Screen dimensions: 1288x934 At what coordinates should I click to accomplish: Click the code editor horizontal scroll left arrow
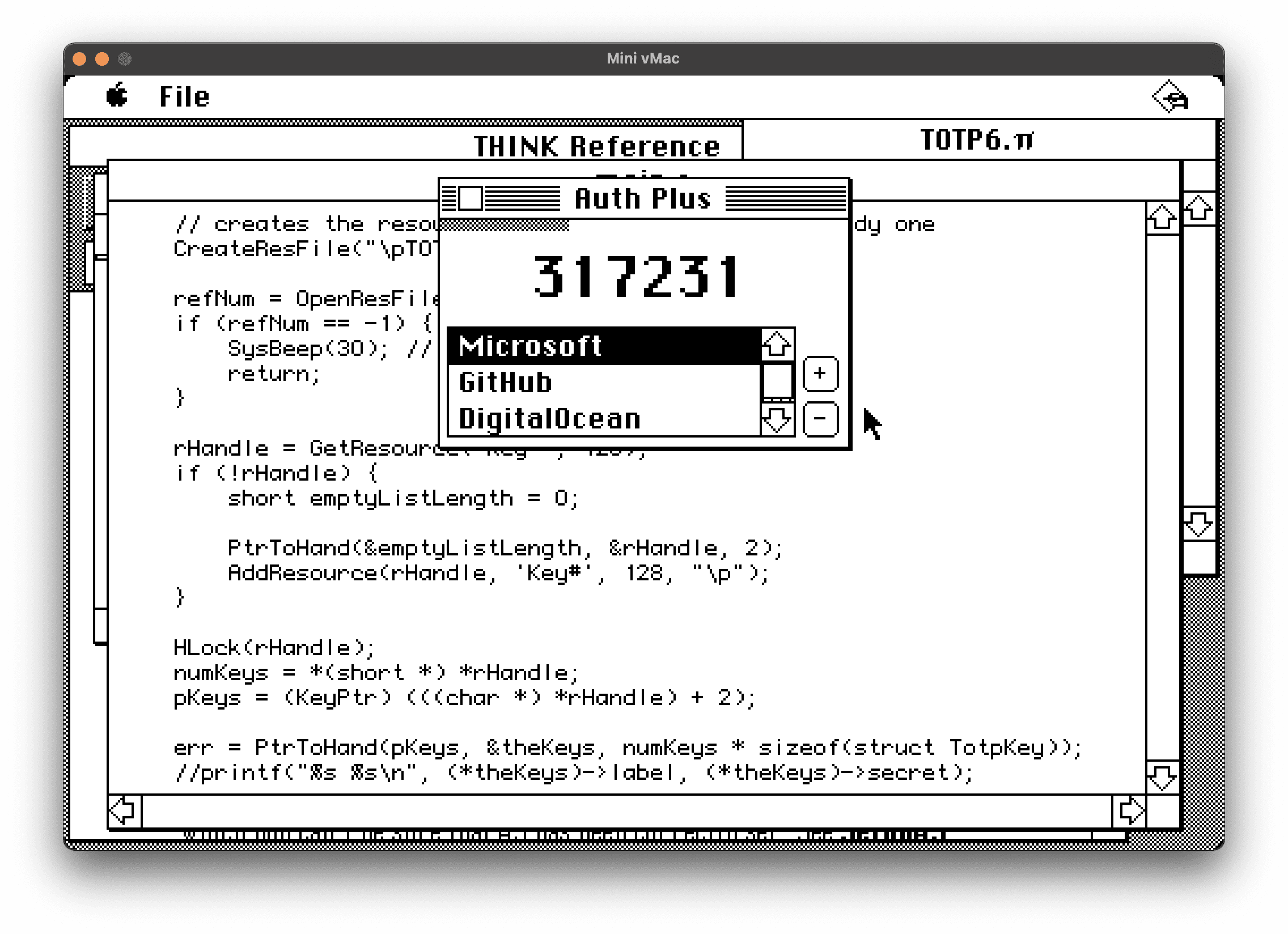124,811
